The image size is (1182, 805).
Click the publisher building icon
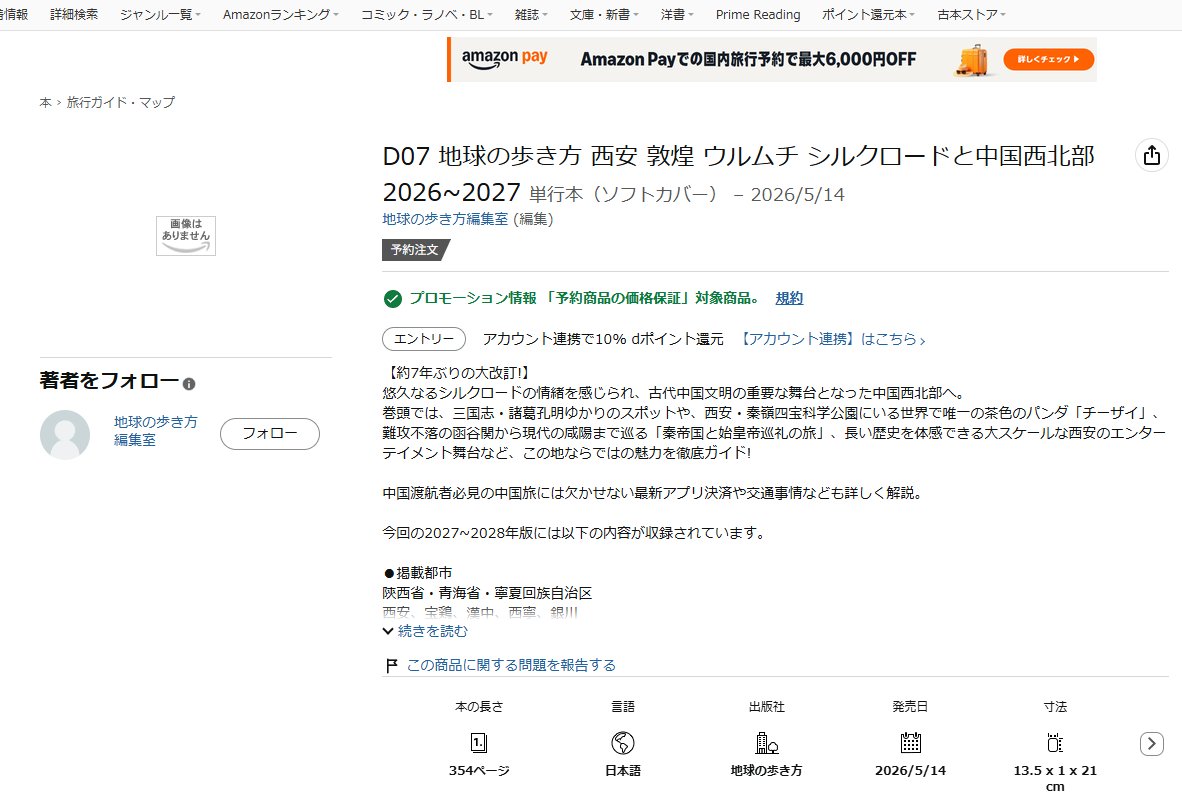(x=767, y=743)
